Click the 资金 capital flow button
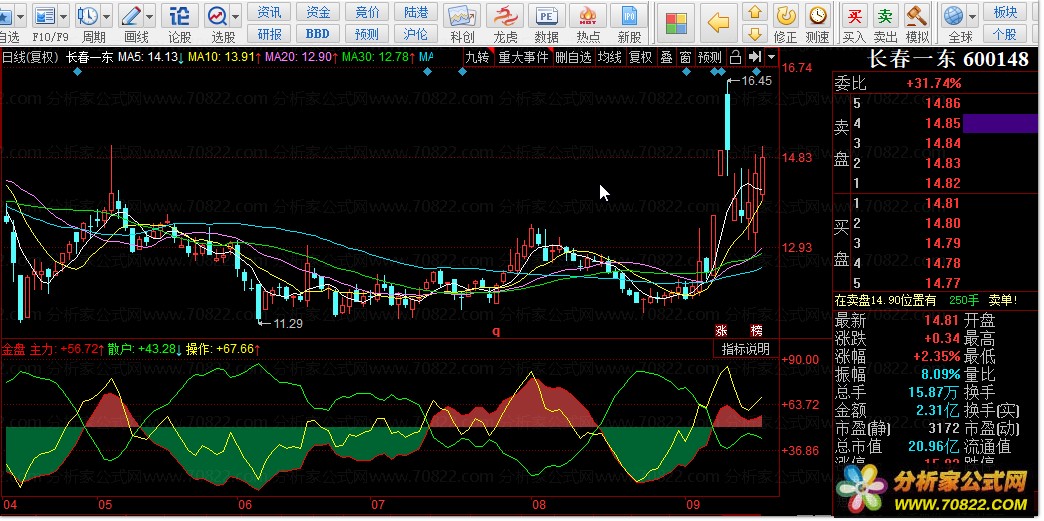The width and height of the screenshot is (1044, 521). tap(318, 12)
